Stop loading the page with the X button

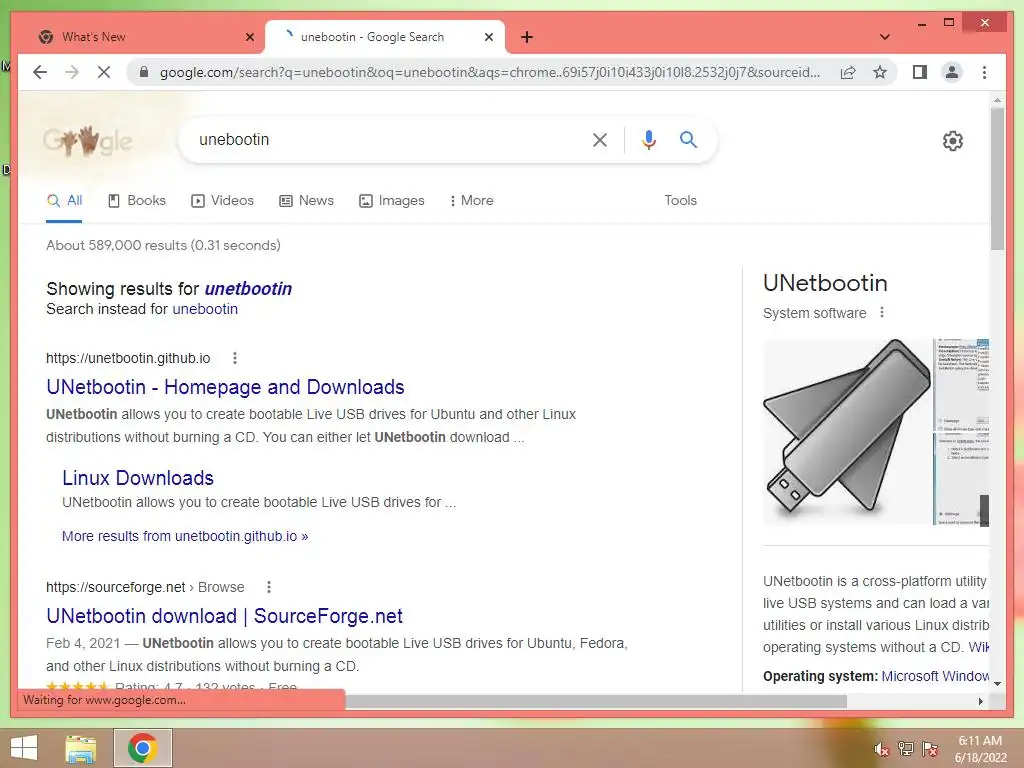click(x=104, y=72)
